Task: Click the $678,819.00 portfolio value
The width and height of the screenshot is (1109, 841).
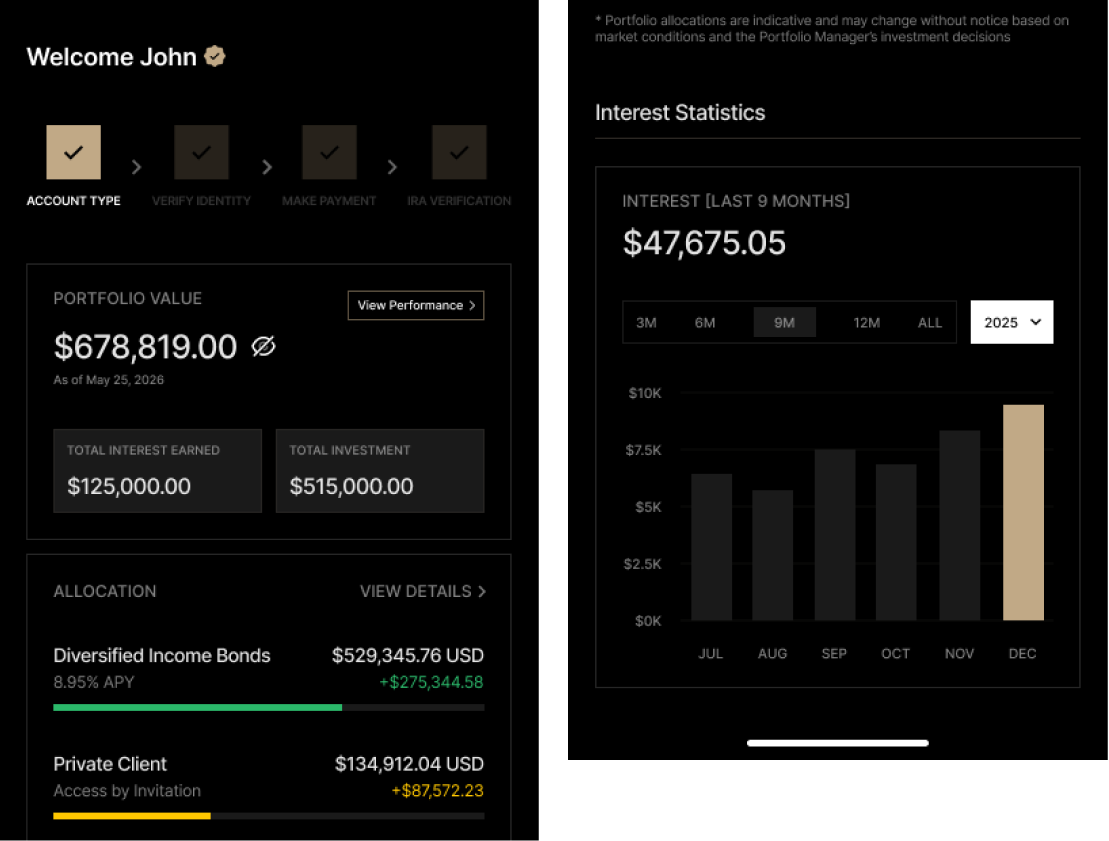Action: pos(146,347)
